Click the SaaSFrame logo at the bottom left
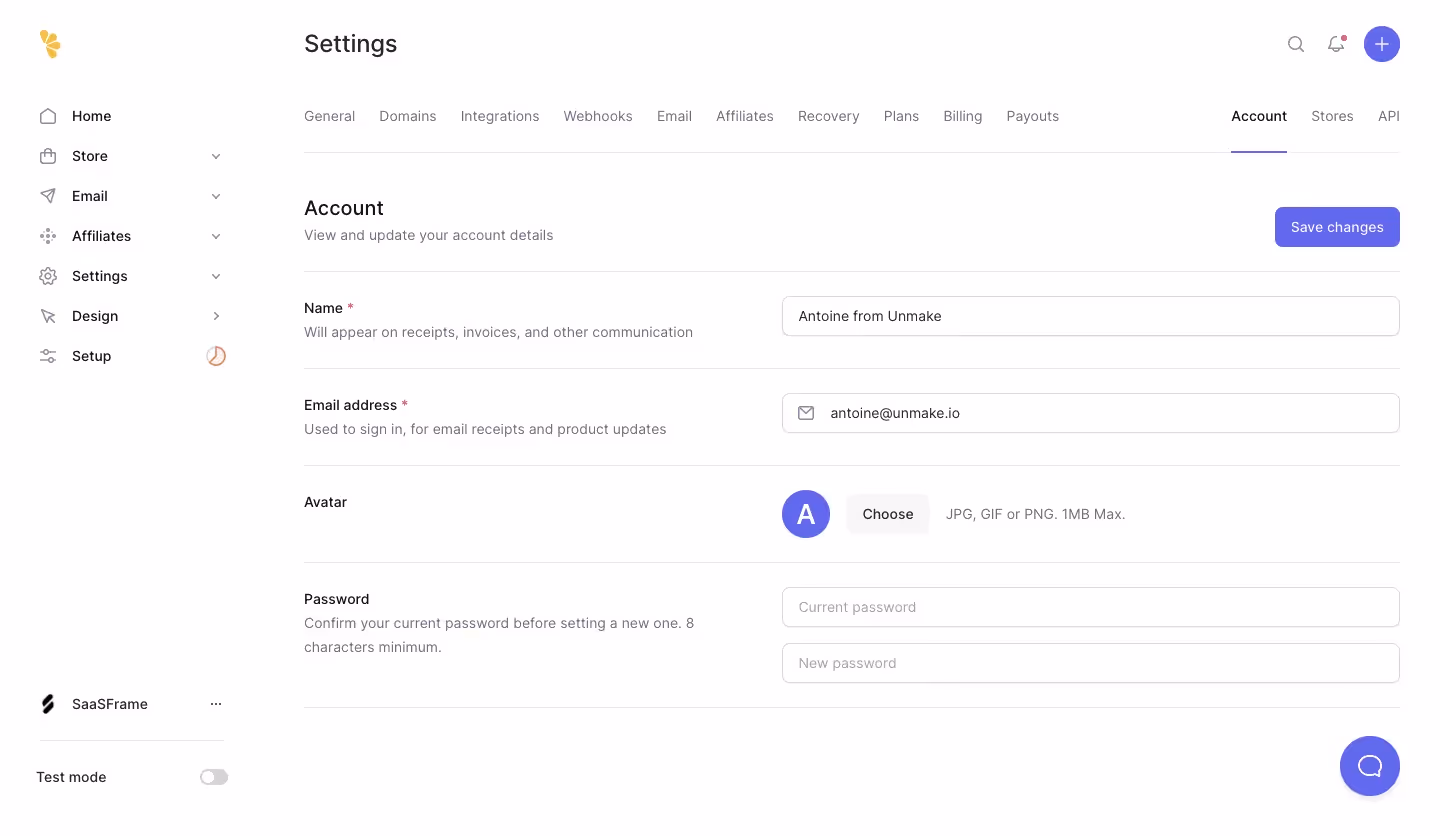The image size is (1440, 836). point(47,704)
